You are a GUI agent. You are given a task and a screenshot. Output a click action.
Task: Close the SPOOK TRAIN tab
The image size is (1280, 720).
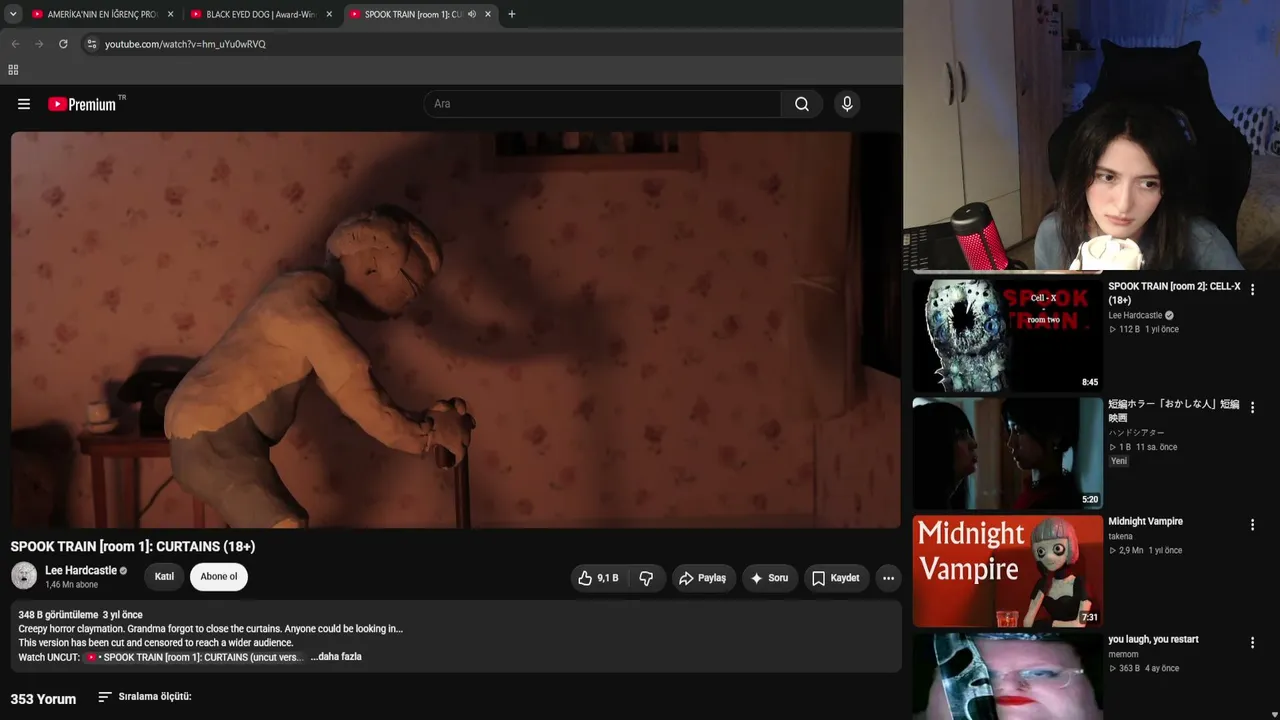point(487,14)
